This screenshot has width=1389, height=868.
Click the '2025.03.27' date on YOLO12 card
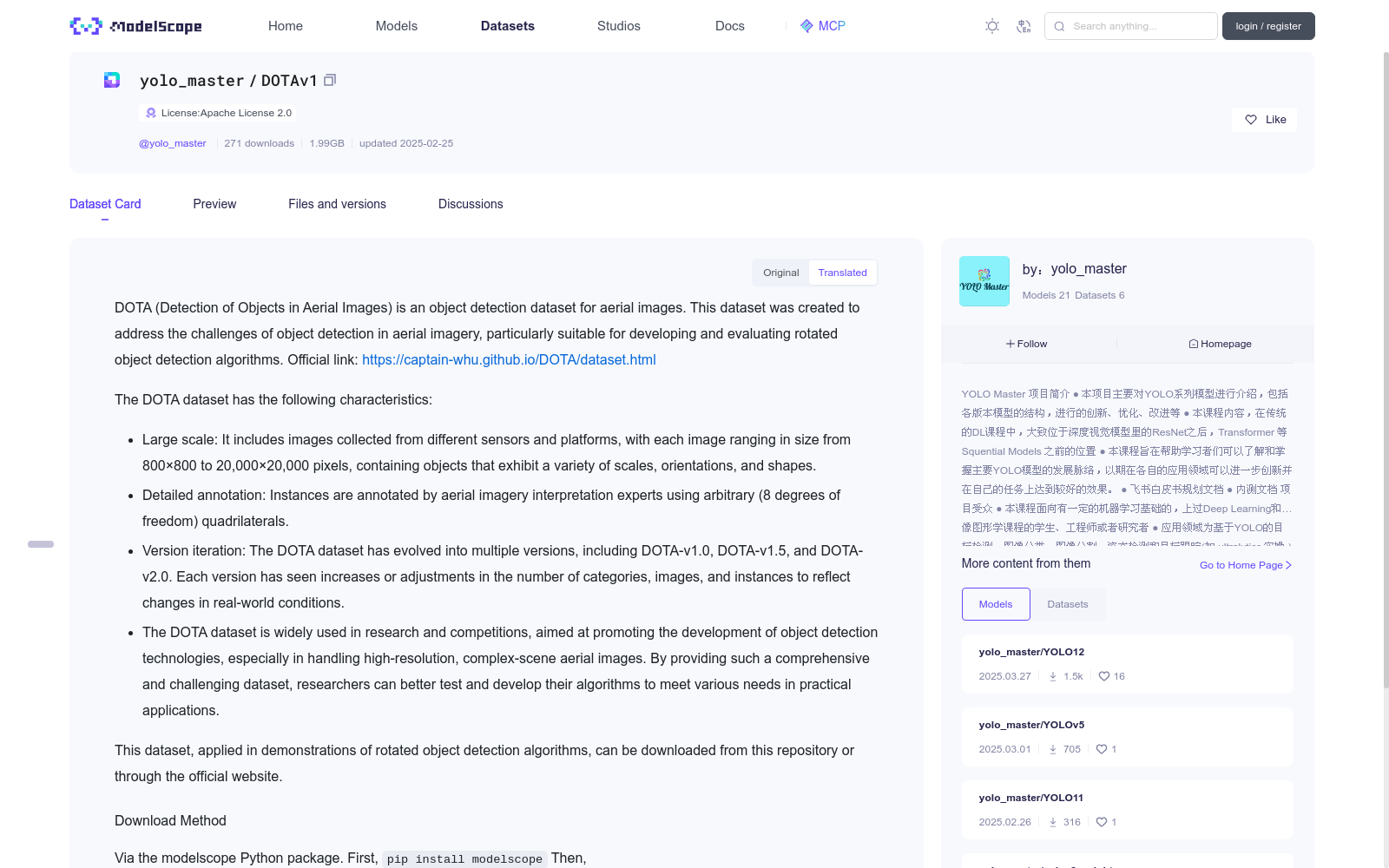(1004, 676)
